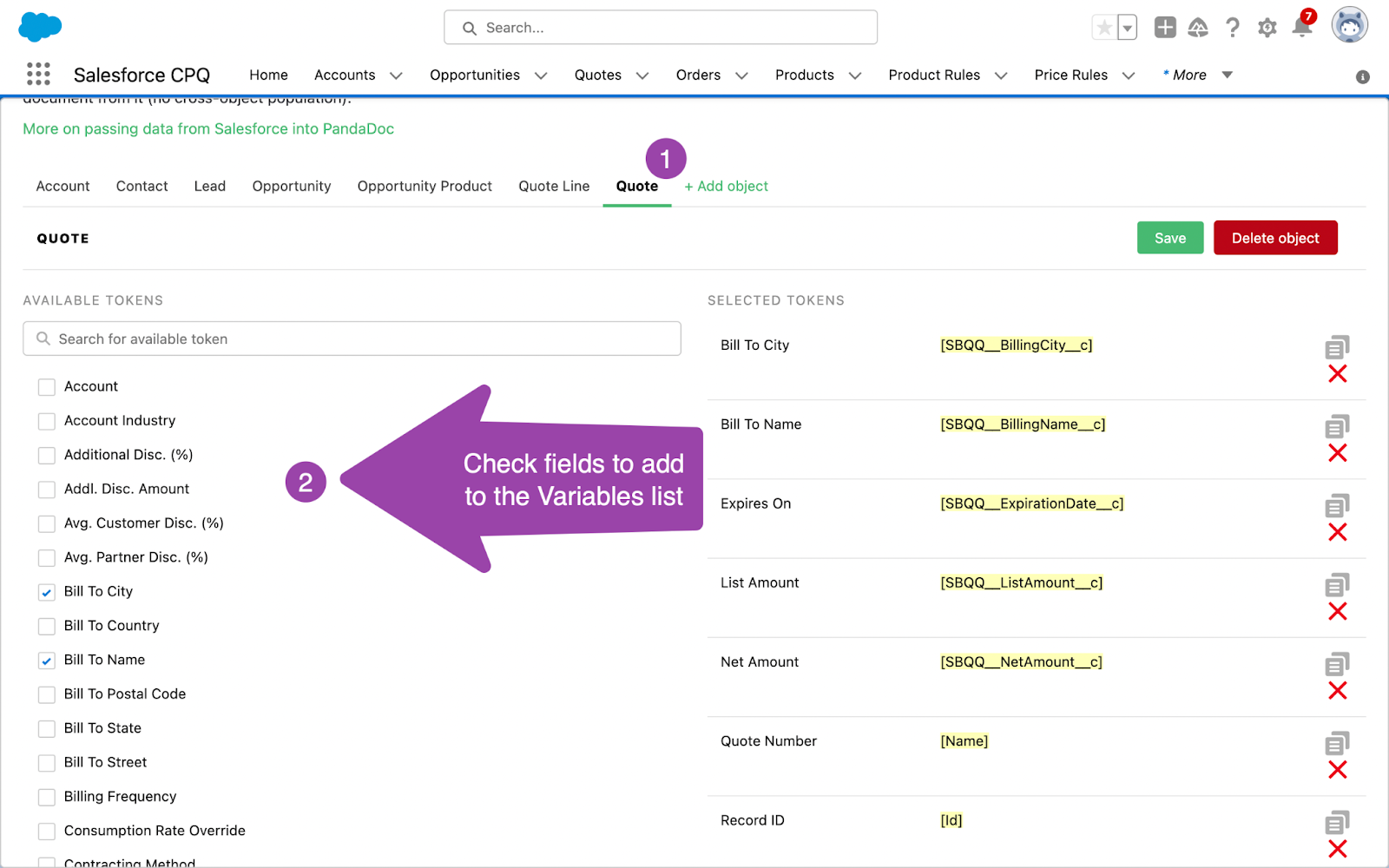Expand the Product Rules dropdown chevron

tap(1001, 76)
